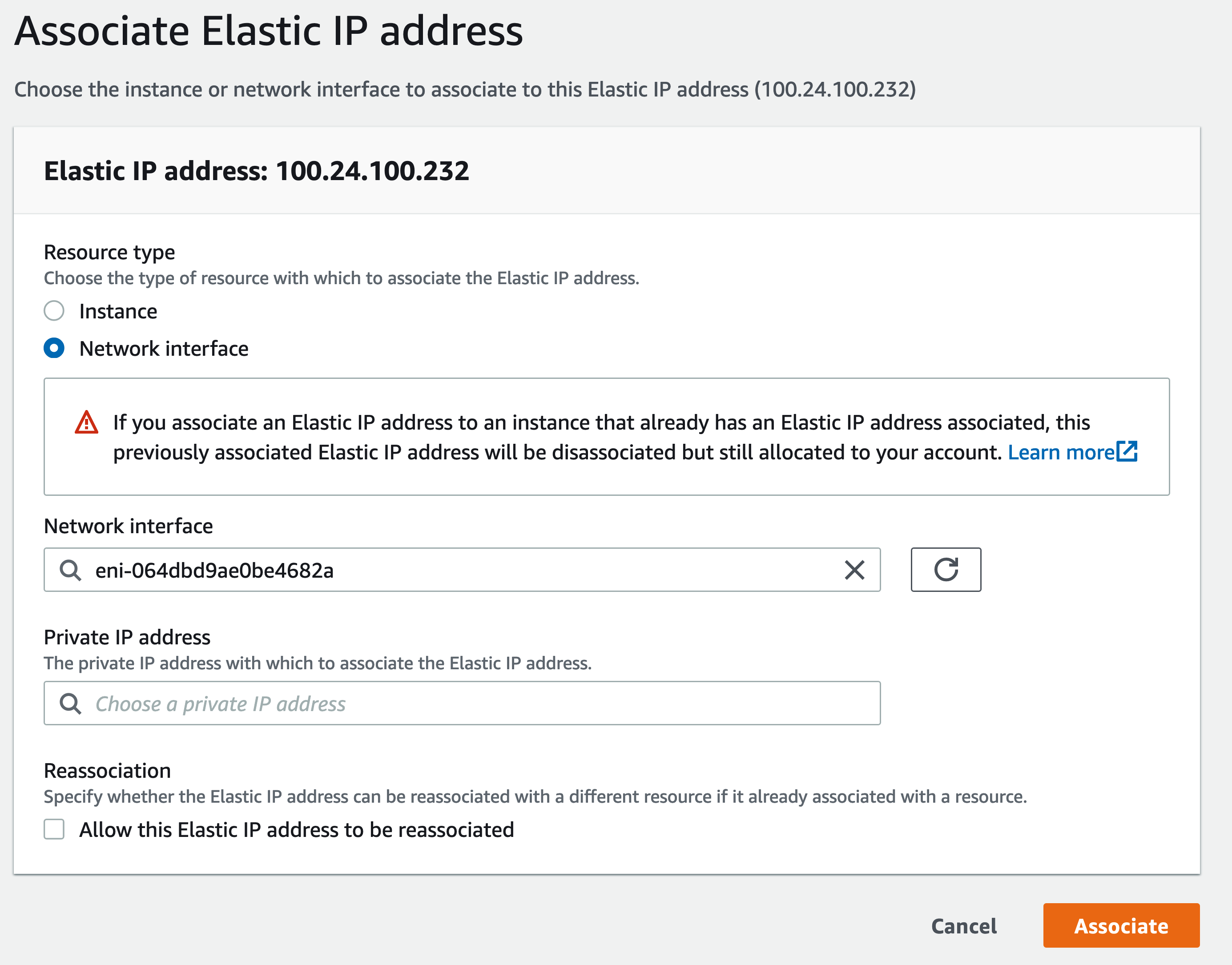Open the Choose a private IP address box
The height and width of the screenshot is (965, 1232).
(462, 703)
